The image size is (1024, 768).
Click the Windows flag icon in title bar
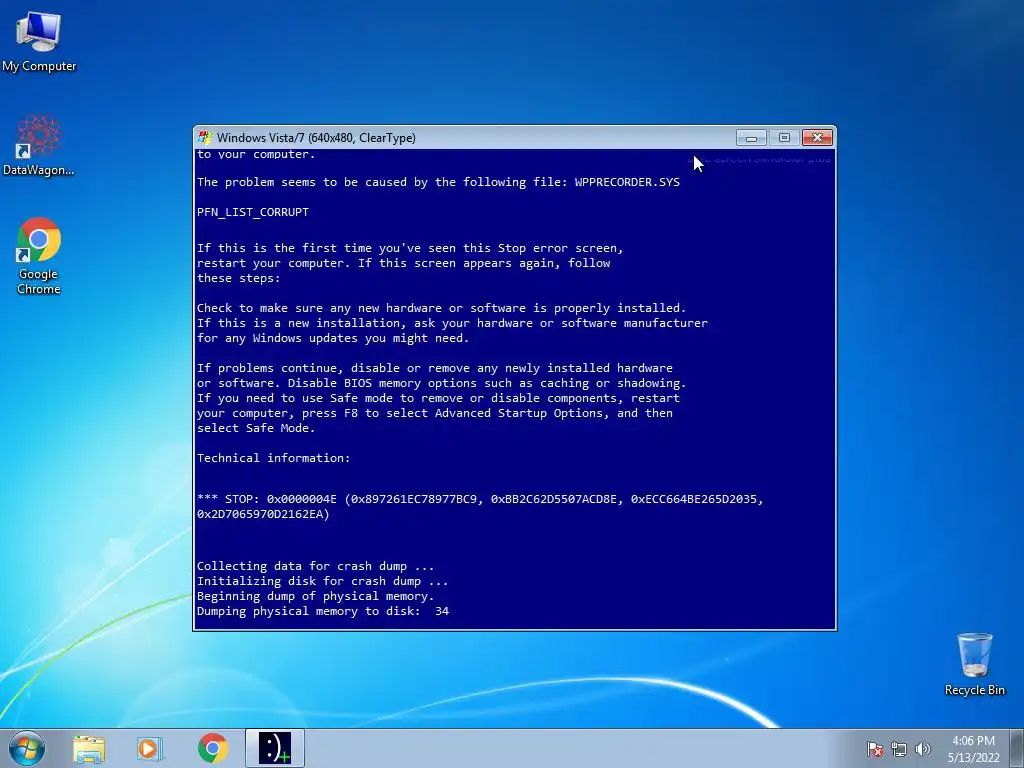[205, 138]
